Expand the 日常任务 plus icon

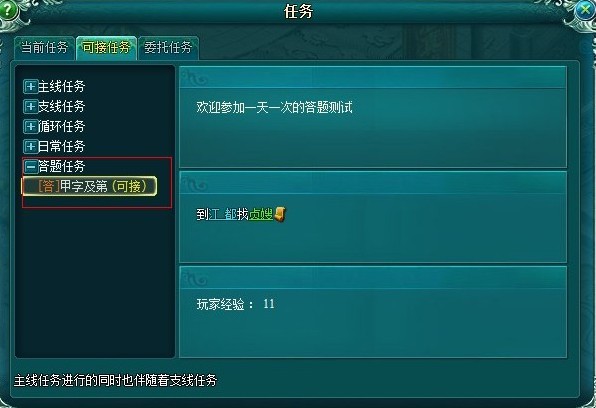30,146
